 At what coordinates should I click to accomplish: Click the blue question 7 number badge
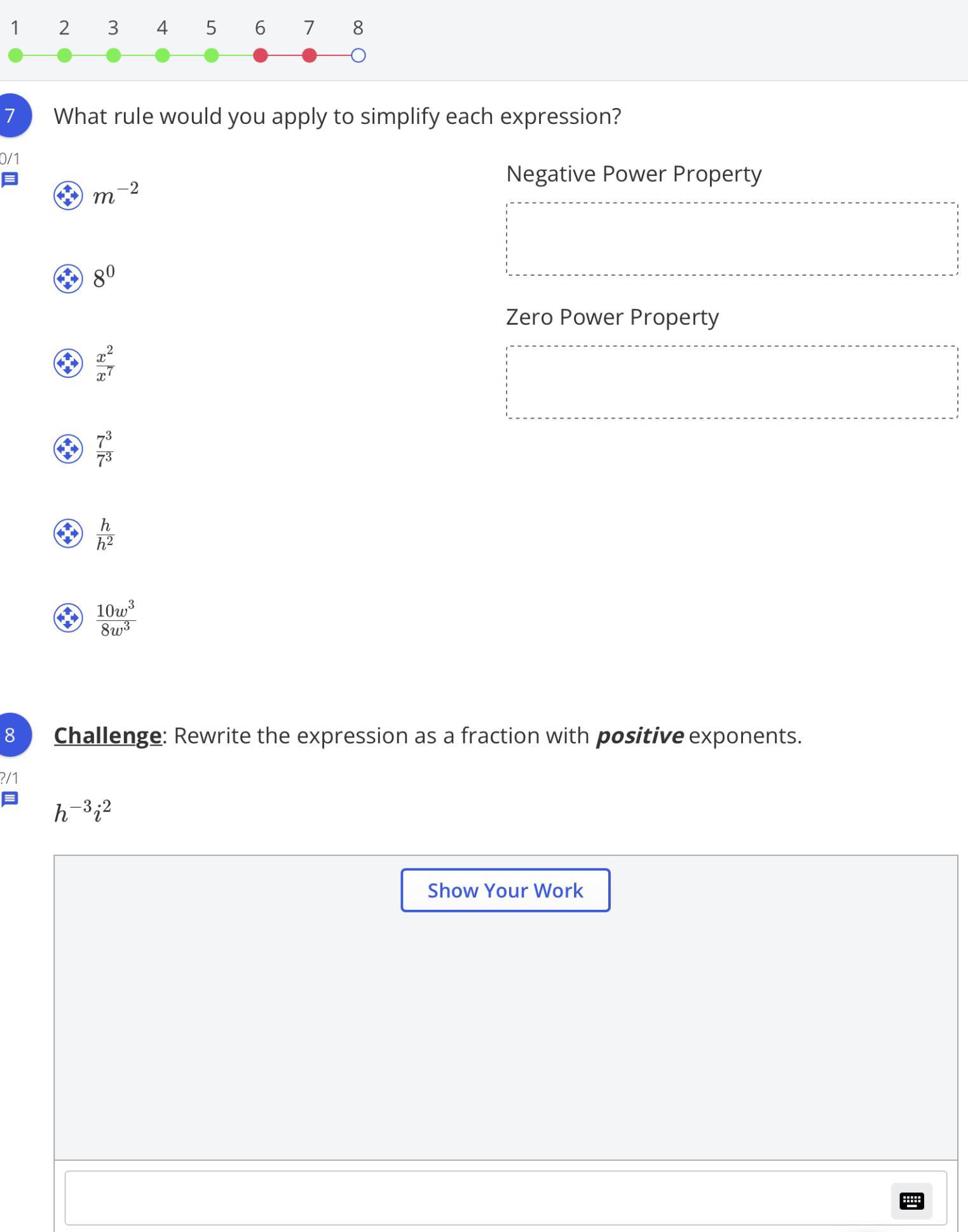[11, 116]
